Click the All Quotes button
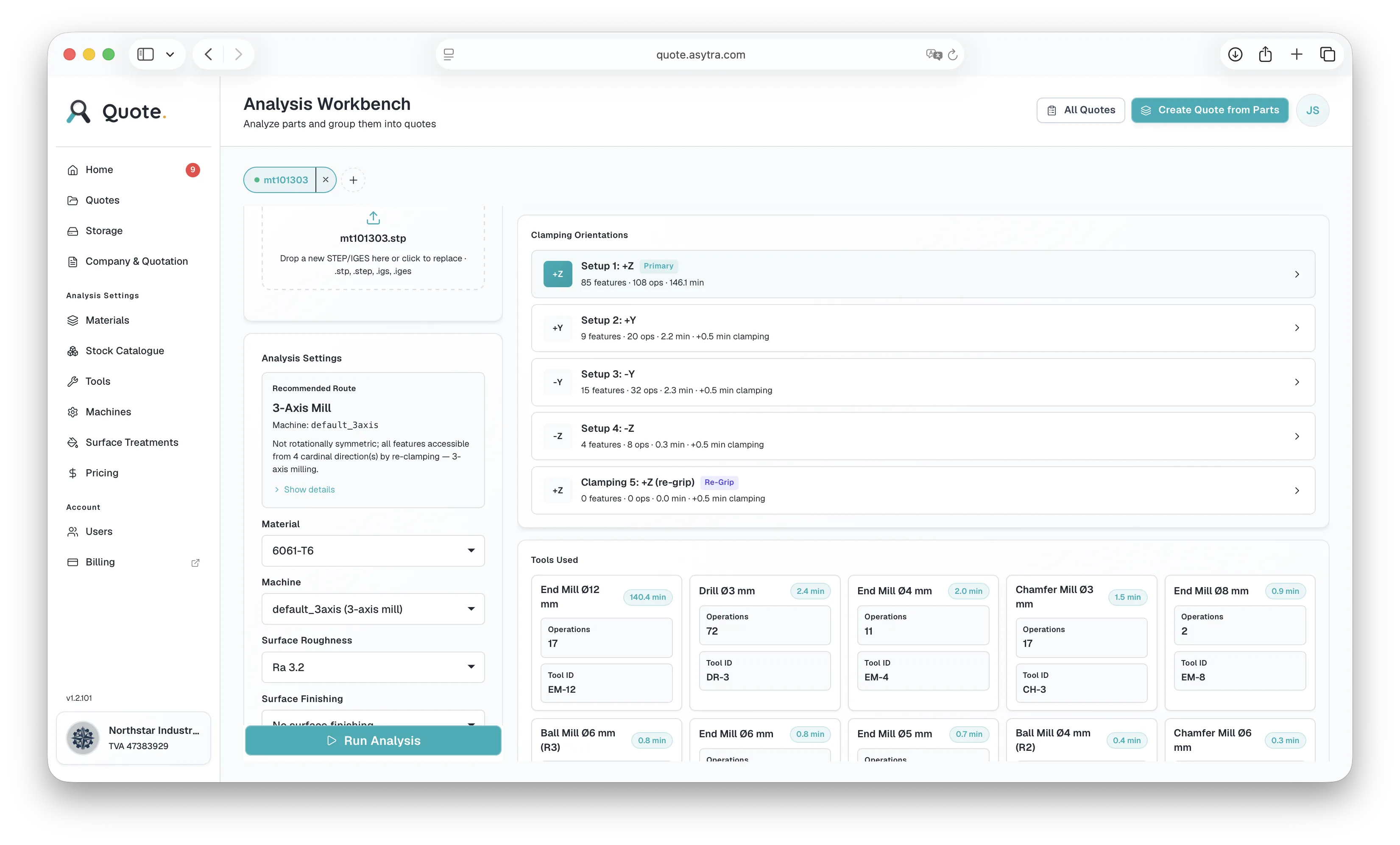 pos(1081,110)
